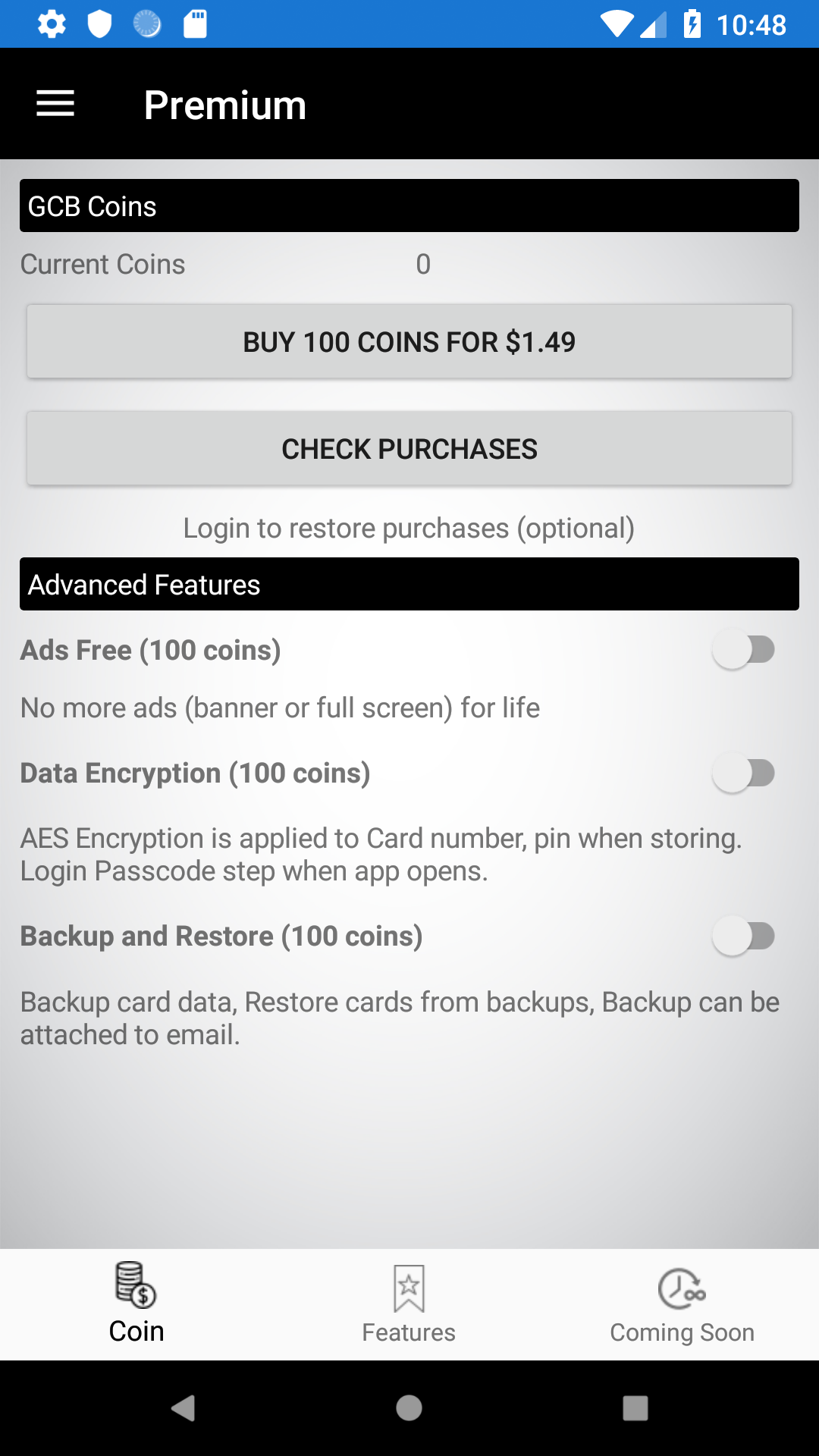Tap Login to restore purchases link
The image size is (819, 1456).
coord(409,529)
